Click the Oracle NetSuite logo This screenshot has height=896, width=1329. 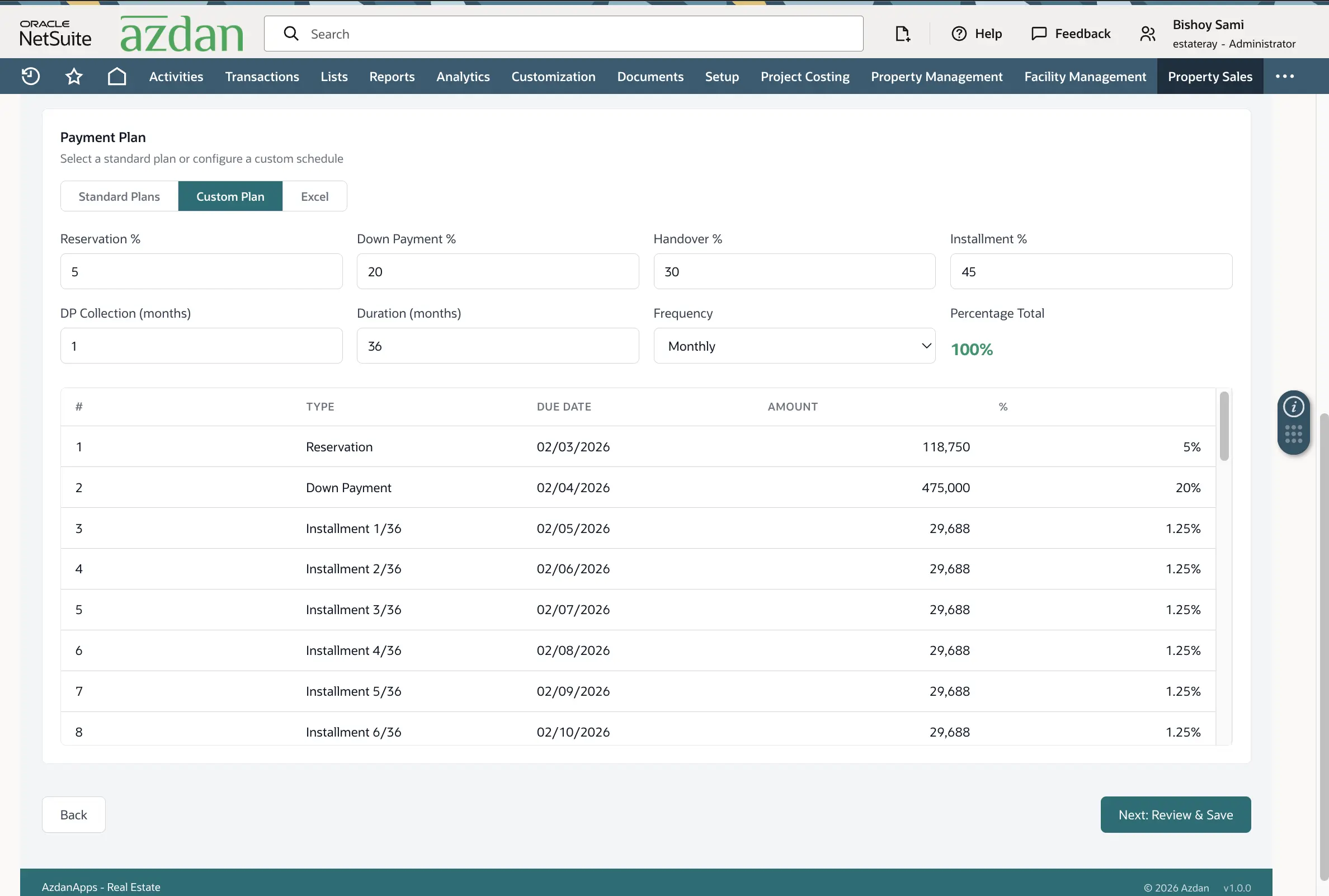click(x=55, y=34)
